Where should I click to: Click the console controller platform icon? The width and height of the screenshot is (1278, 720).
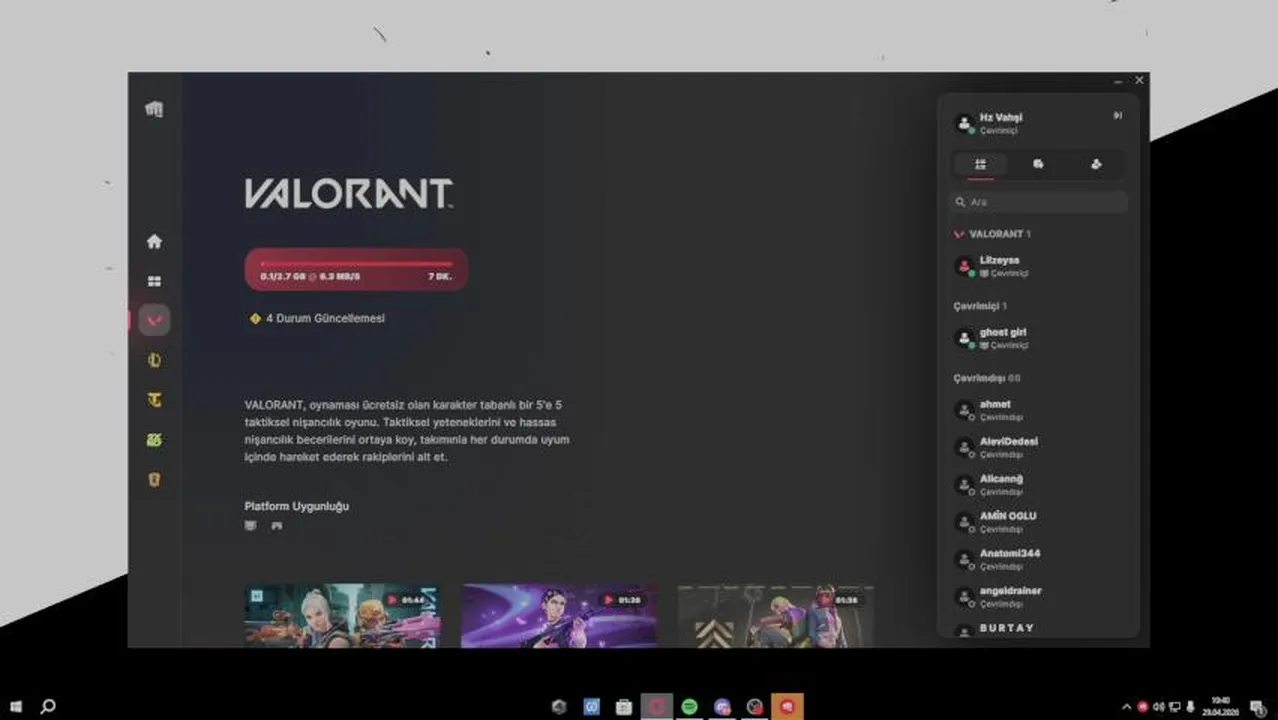click(277, 525)
